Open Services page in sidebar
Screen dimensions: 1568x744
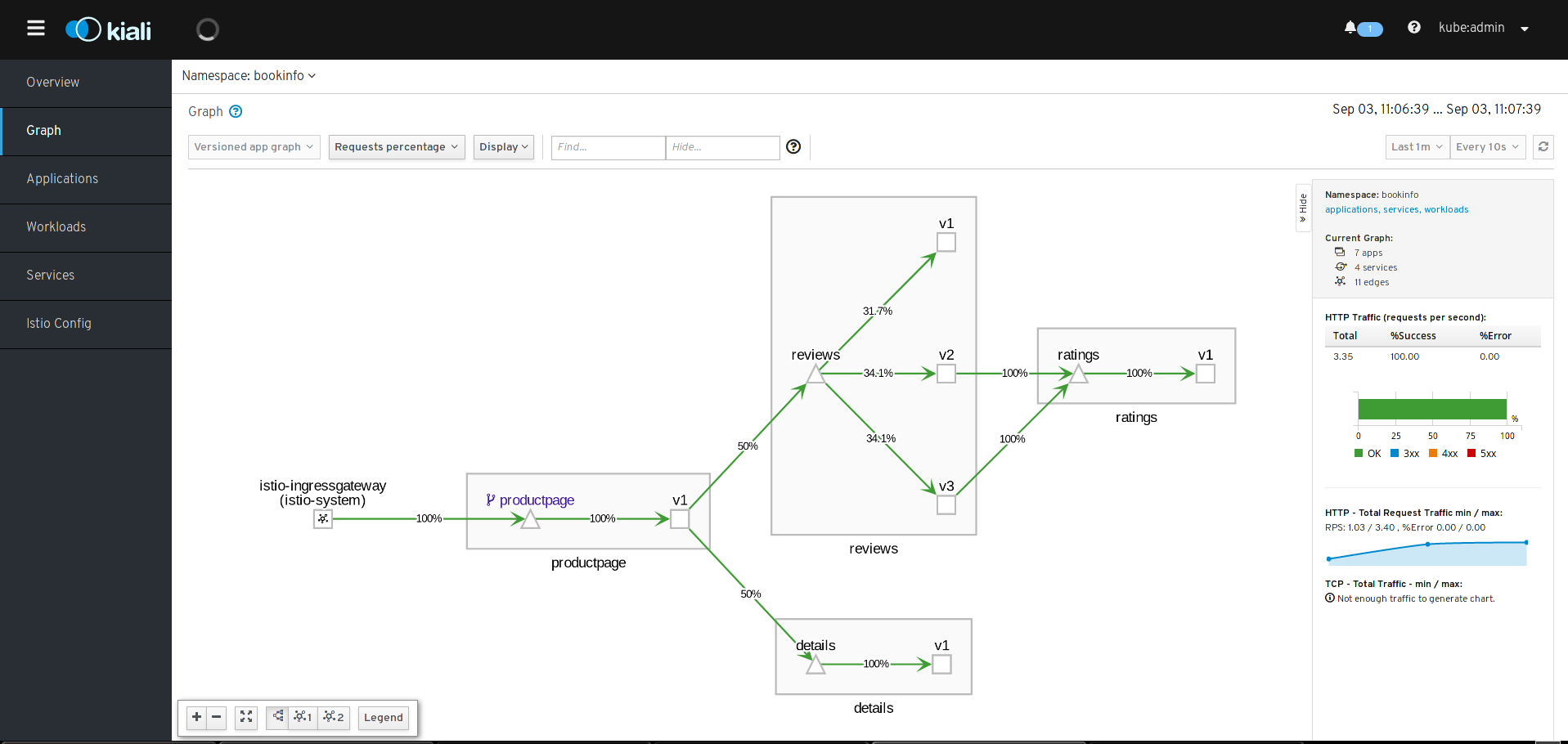pyautogui.click(x=86, y=276)
